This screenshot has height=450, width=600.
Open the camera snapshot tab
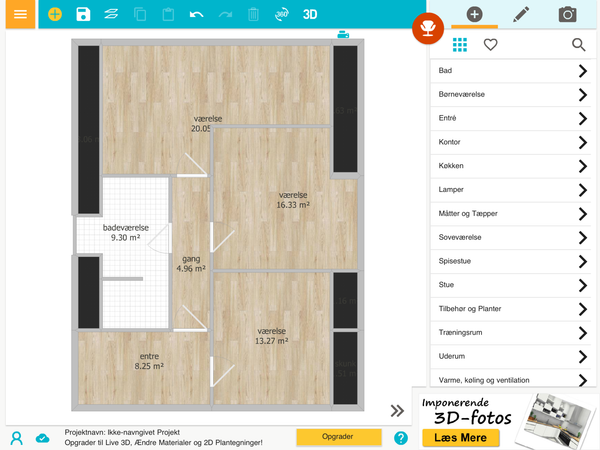coord(567,15)
